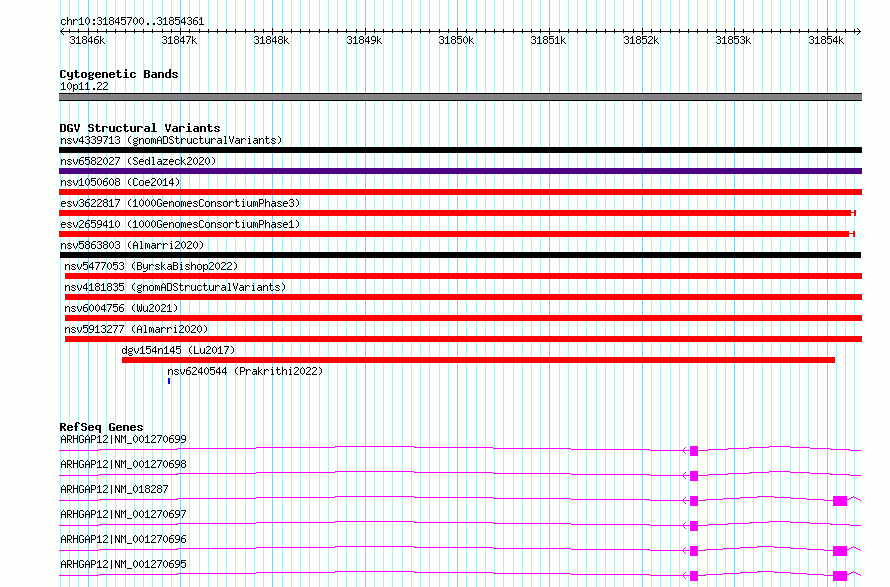Click the nsv5477053 (ByrskaBishop2022) label
Image resolution: width=890 pixels, height=587 pixels.
tap(151, 266)
